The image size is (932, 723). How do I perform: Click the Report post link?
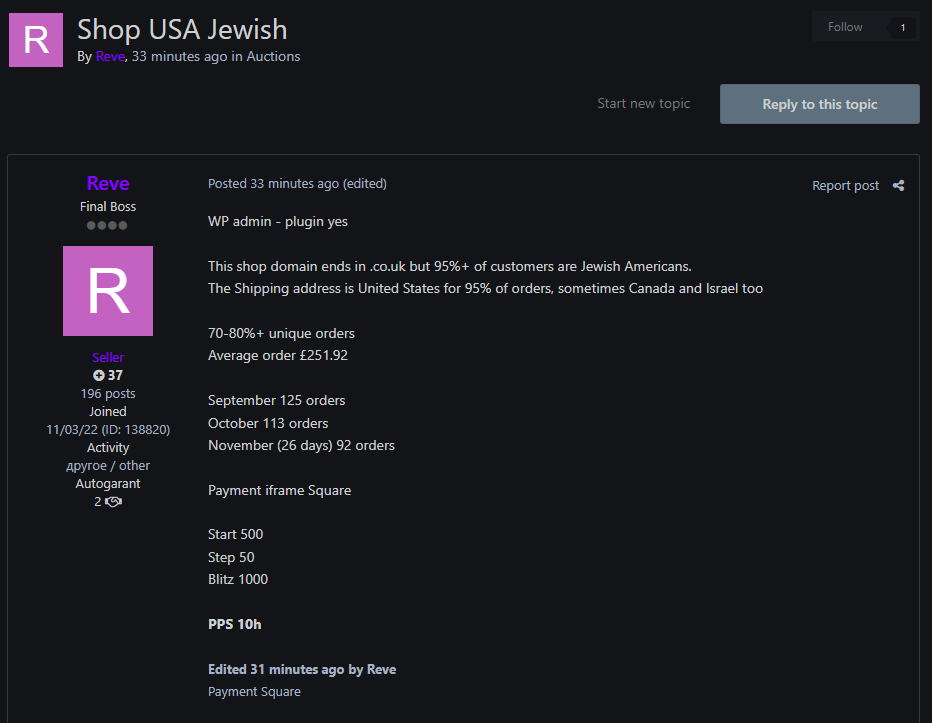pyautogui.click(x=845, y=185)
